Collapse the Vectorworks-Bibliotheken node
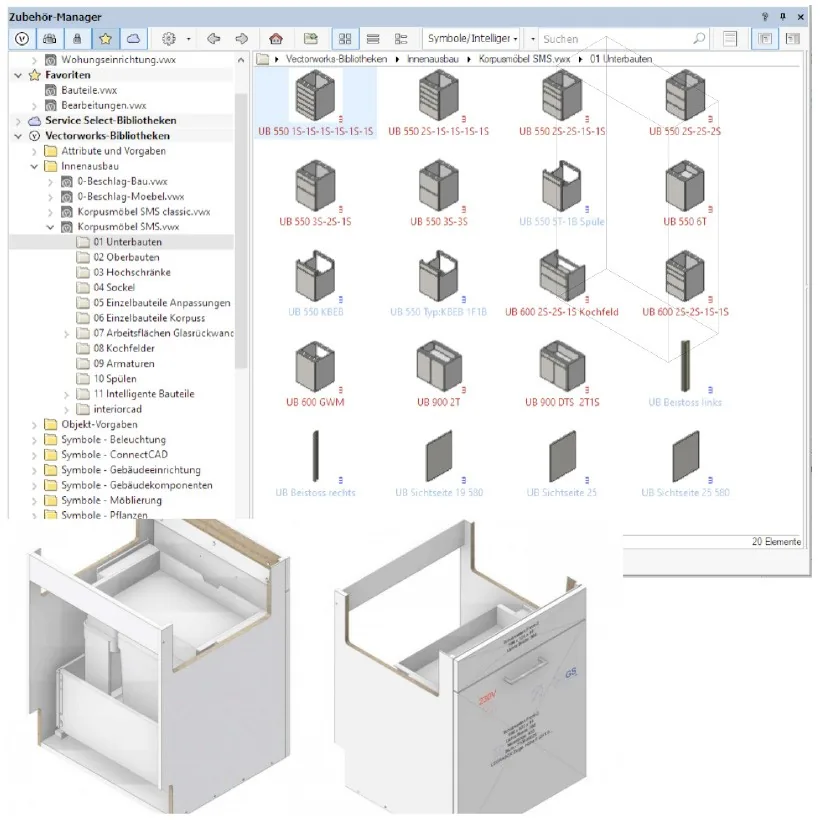The image size is (820, 820). pos(18,136)
